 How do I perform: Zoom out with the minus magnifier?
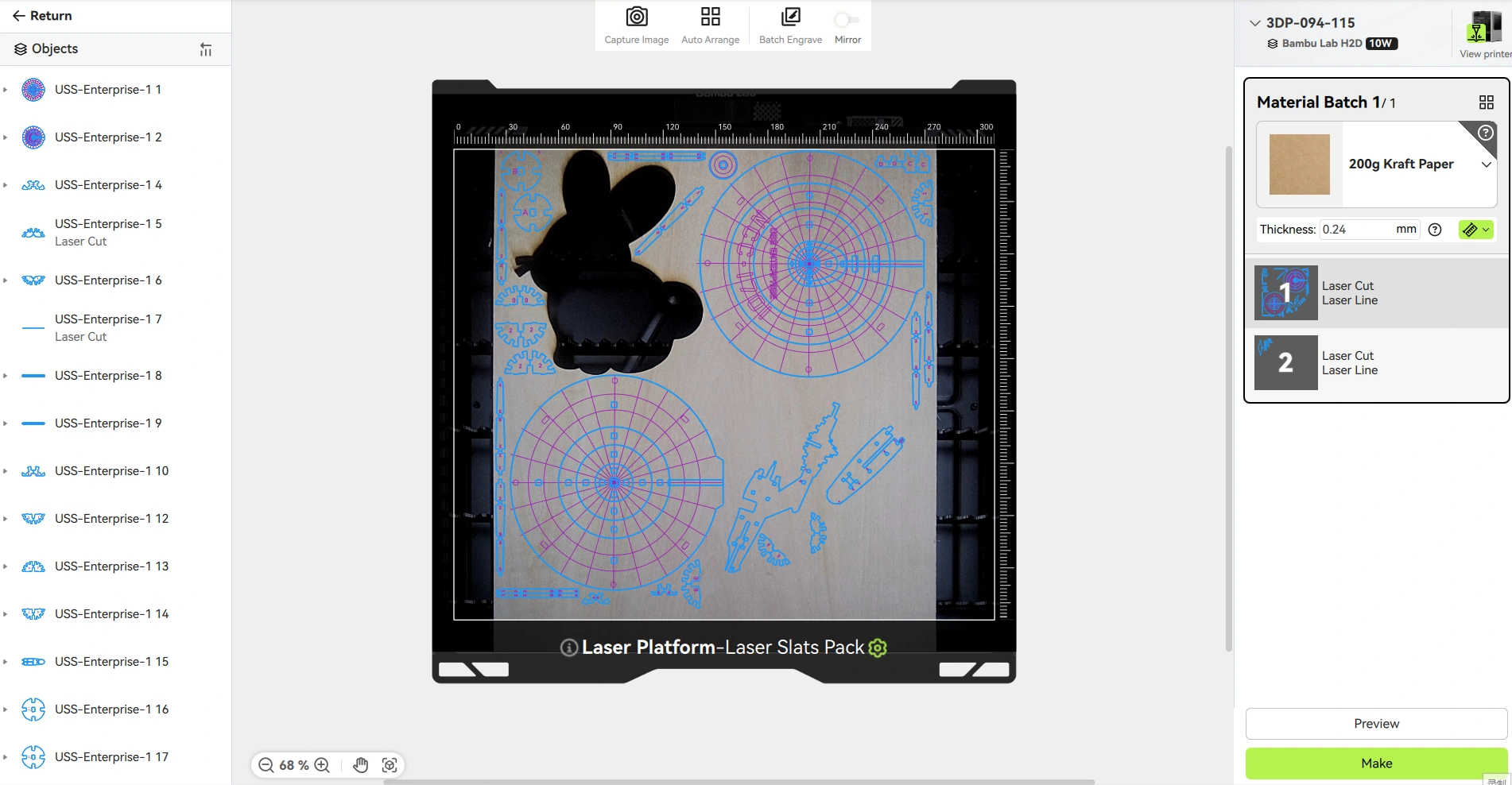(x=266, y=765)
